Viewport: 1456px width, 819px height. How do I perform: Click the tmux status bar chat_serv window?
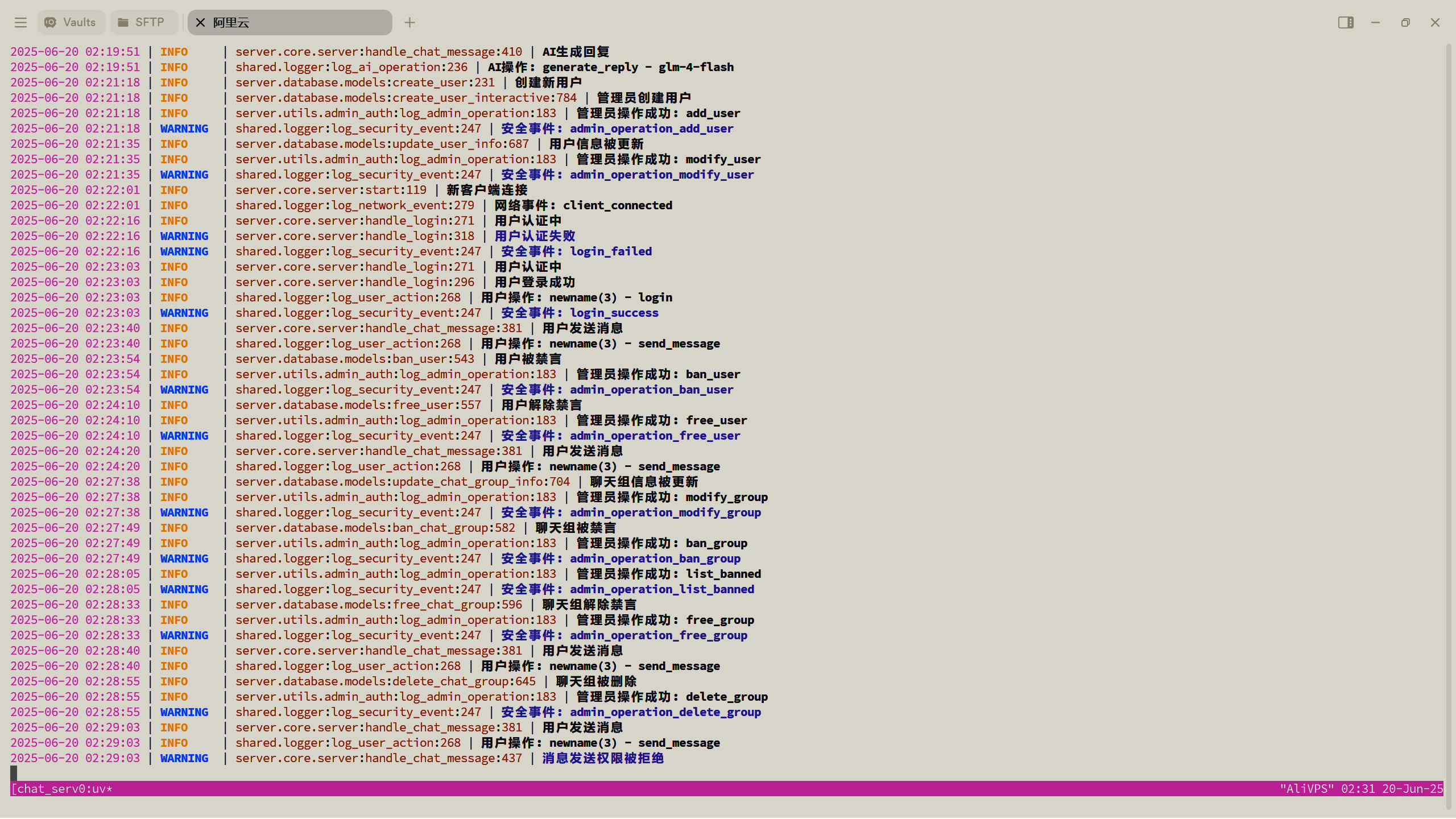(61, 789)
